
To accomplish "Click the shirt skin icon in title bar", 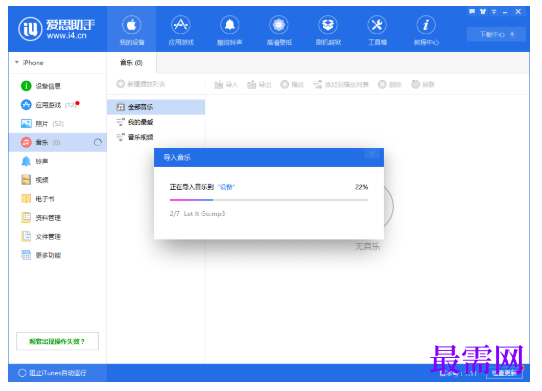I will [x=483, y=12].
